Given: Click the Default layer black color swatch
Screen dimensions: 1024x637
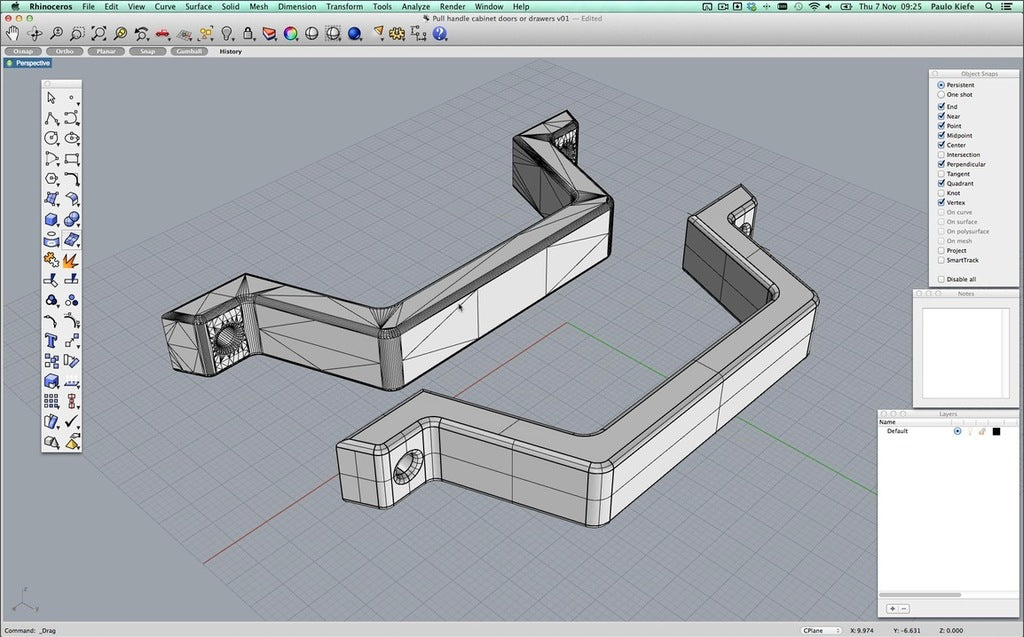Looking at the screenshot, I should (997, 431).
